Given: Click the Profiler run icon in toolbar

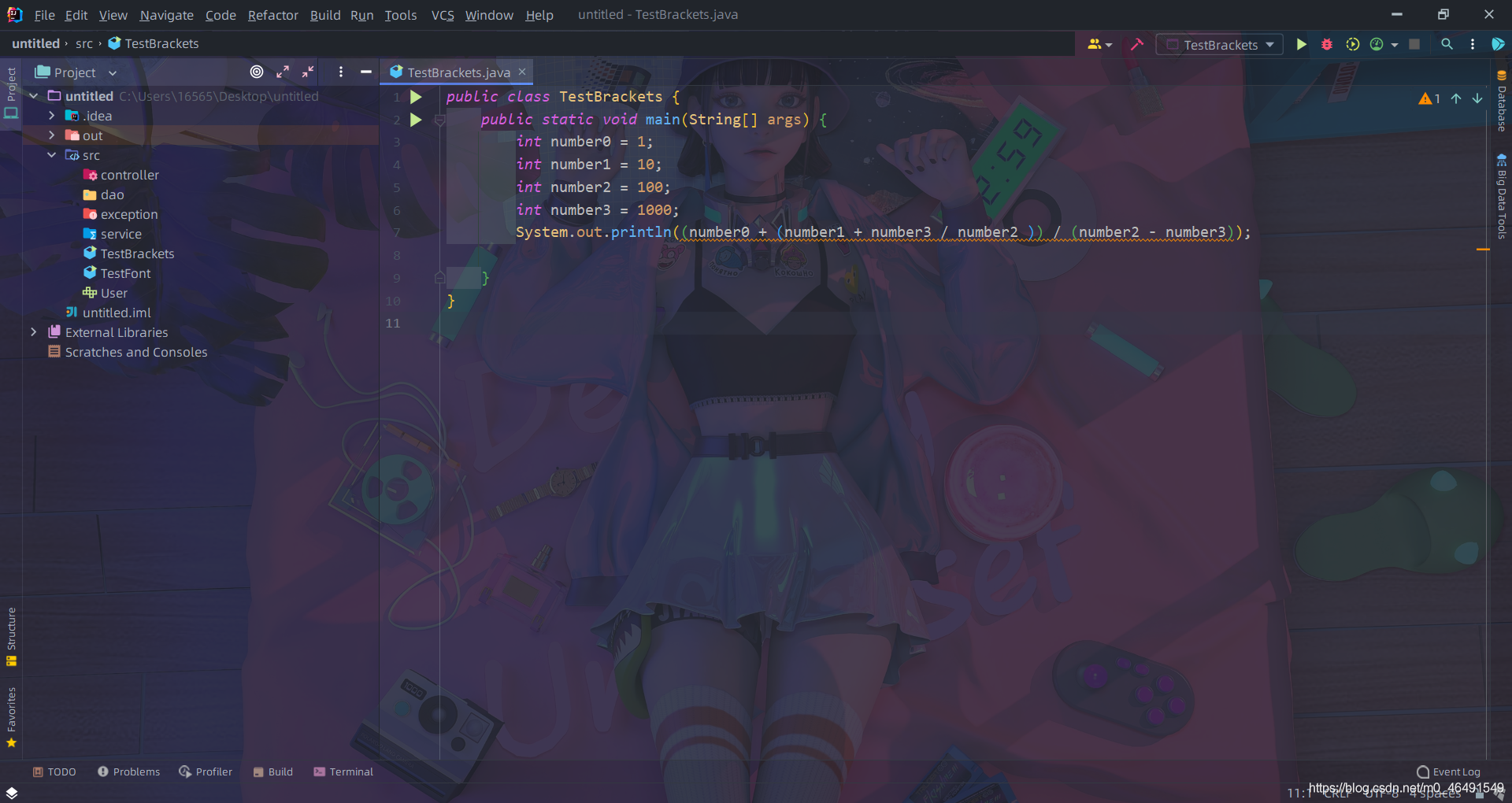Looking at the screenshot, I should [1377, 45].
